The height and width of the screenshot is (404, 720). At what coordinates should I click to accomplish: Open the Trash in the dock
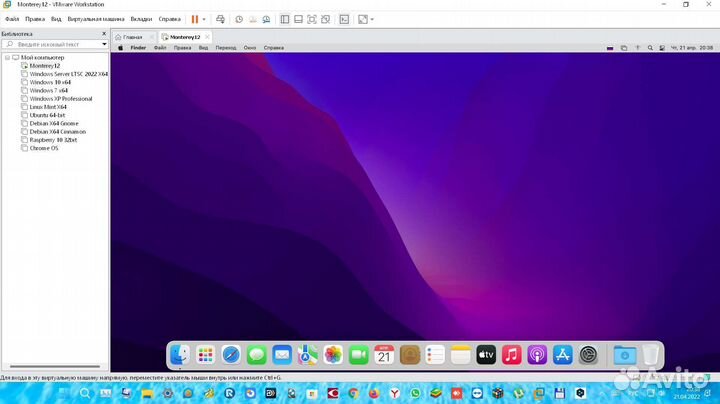pos(650,355)
